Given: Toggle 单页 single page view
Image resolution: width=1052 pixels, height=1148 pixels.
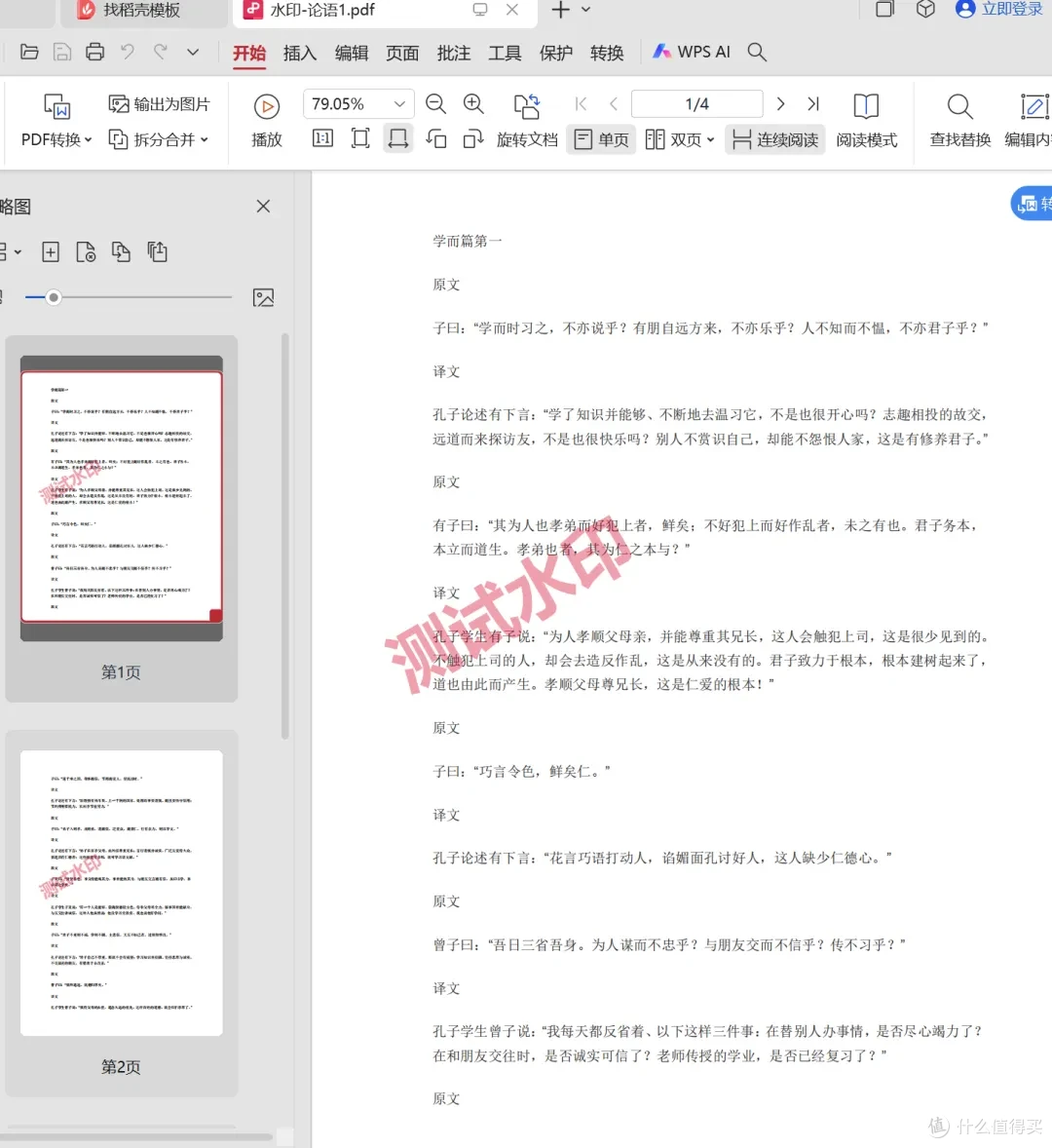Looking at the screenshot, I should click(601, 139).
